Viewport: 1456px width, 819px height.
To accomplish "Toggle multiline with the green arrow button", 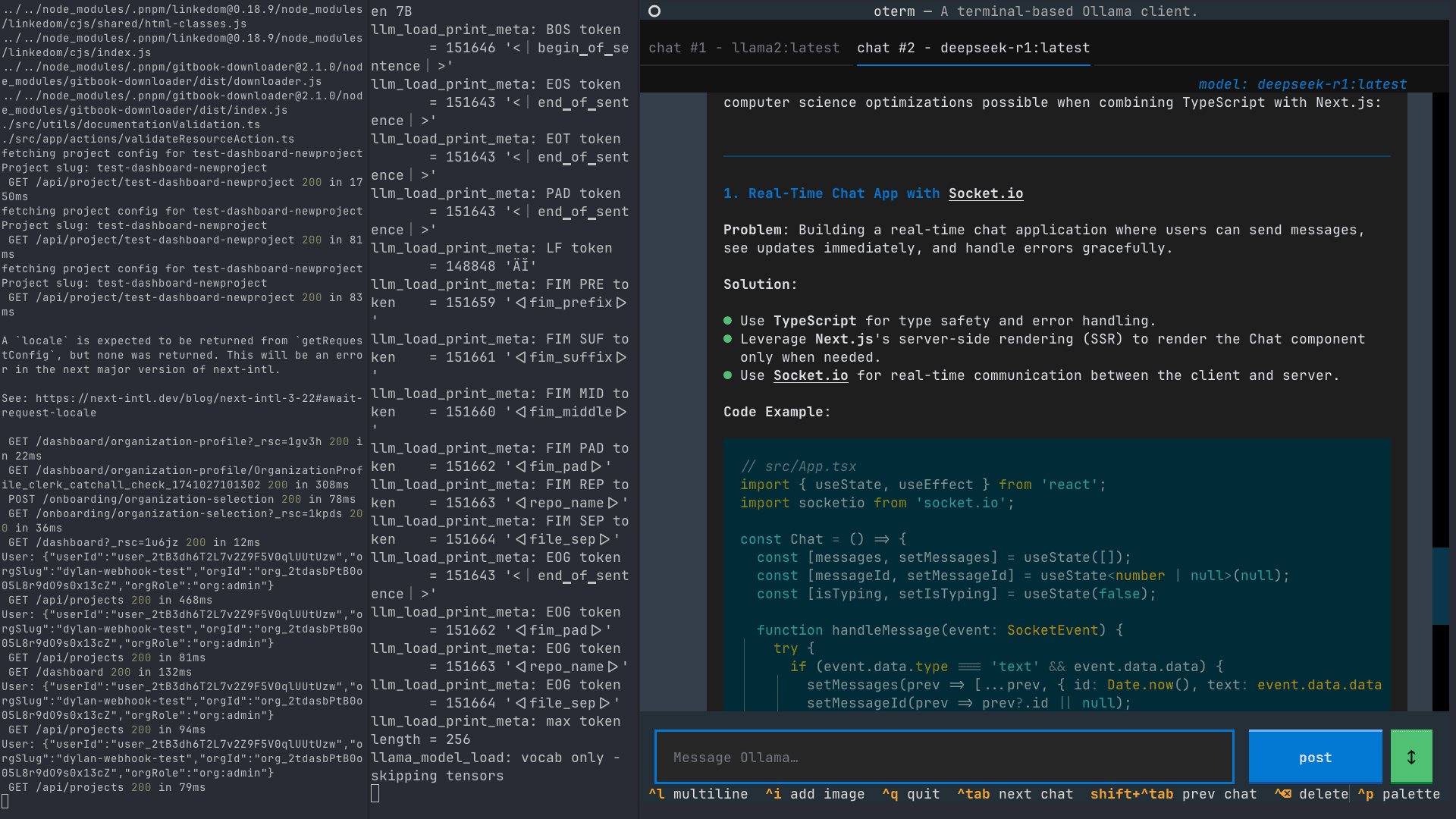I will coord(1411,757).
